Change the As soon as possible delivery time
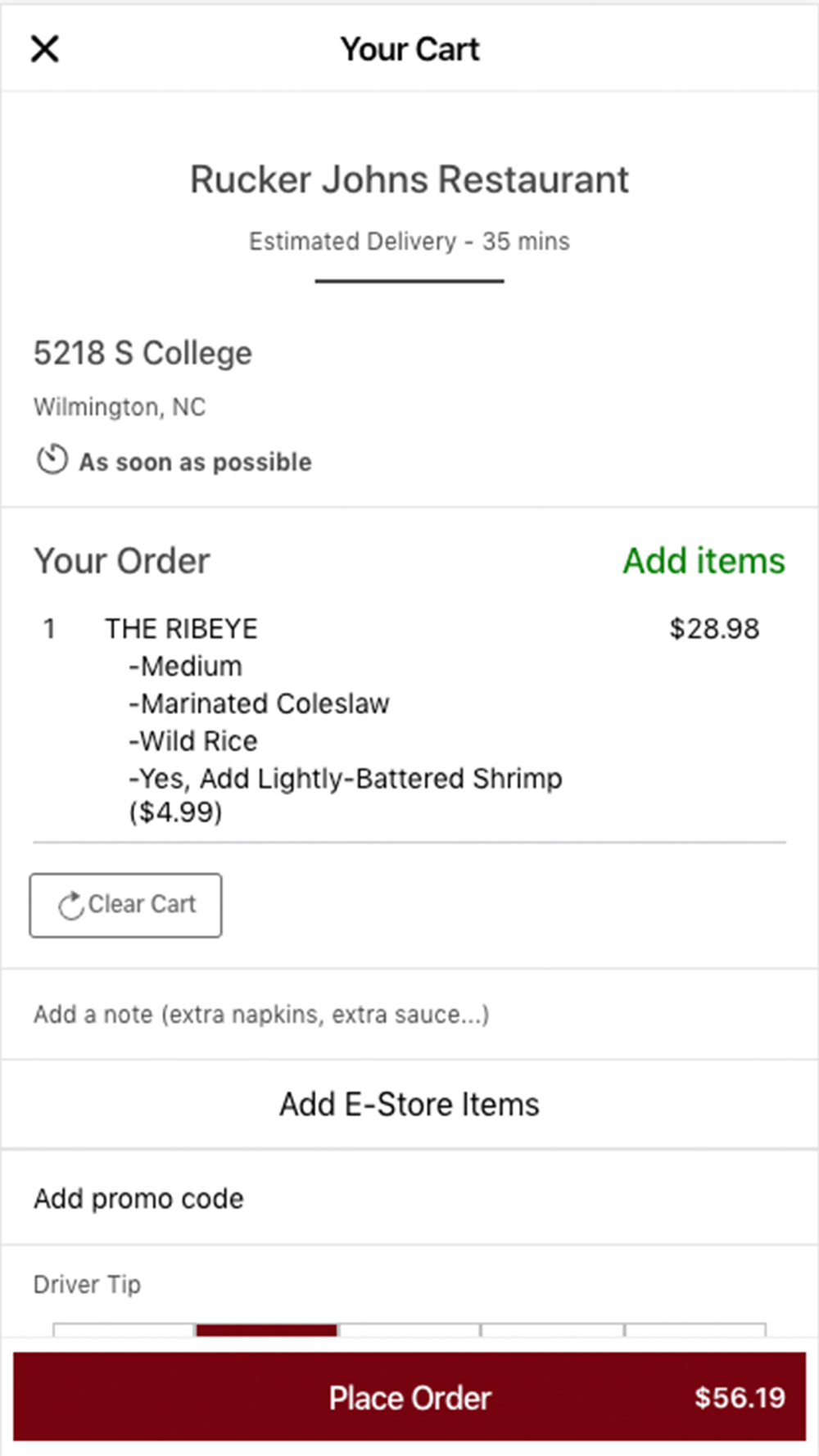 pyautogui.click(x=195, y=462)
